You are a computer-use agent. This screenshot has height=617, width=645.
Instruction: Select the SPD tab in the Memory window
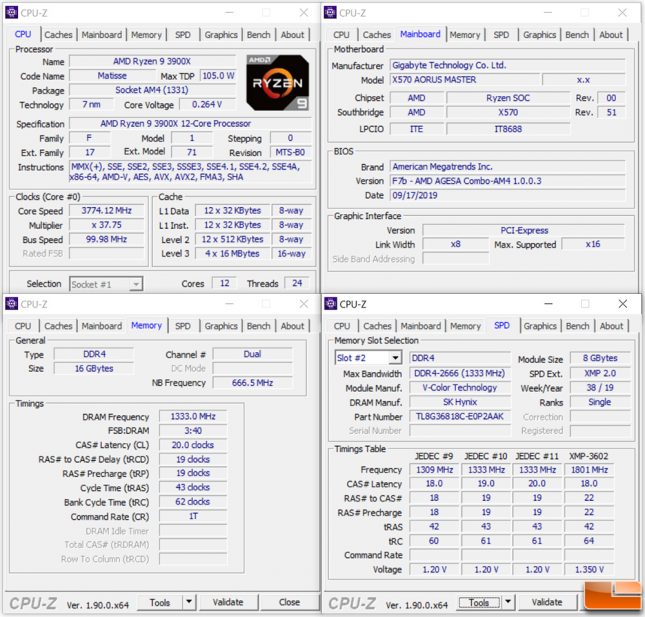tap(183, 326)
